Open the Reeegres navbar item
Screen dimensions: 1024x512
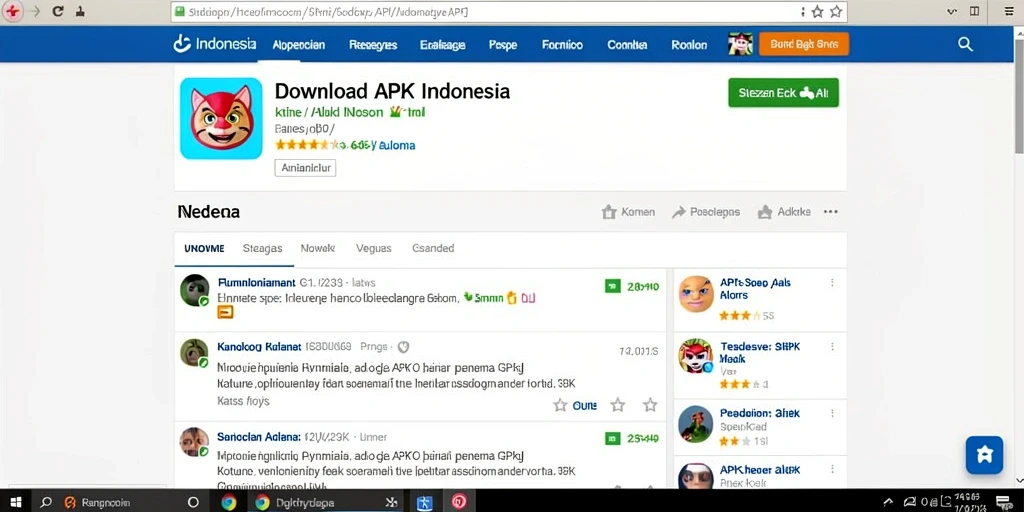tap(373, 45)
